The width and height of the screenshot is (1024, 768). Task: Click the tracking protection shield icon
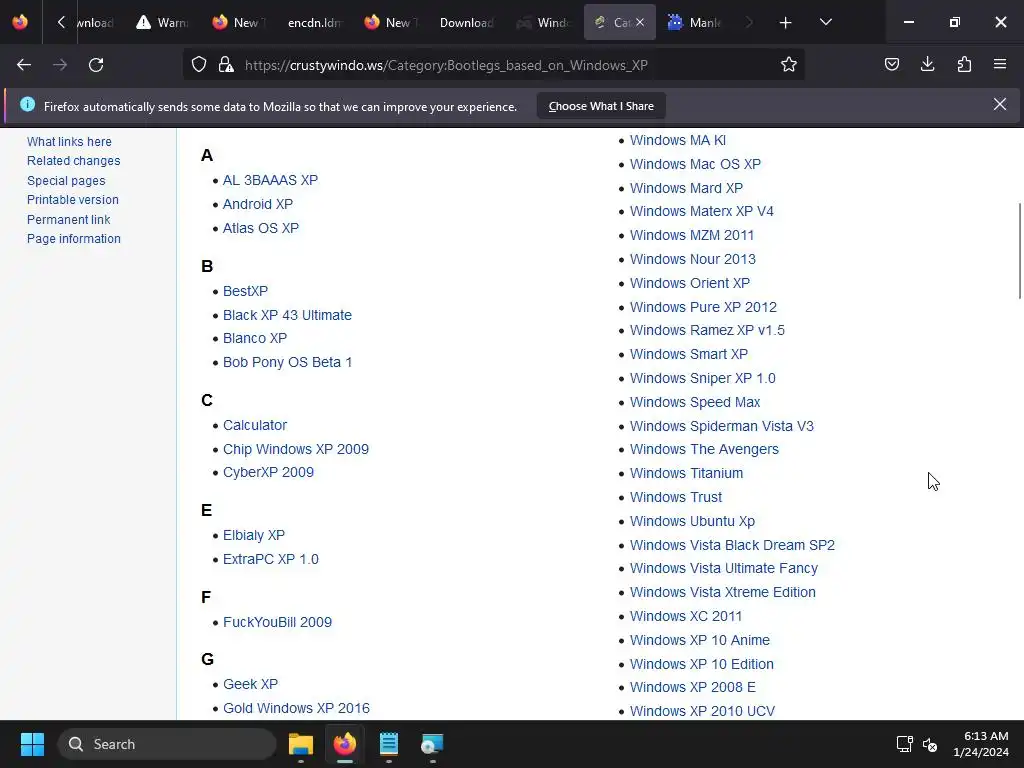click(x=199, y=65)
